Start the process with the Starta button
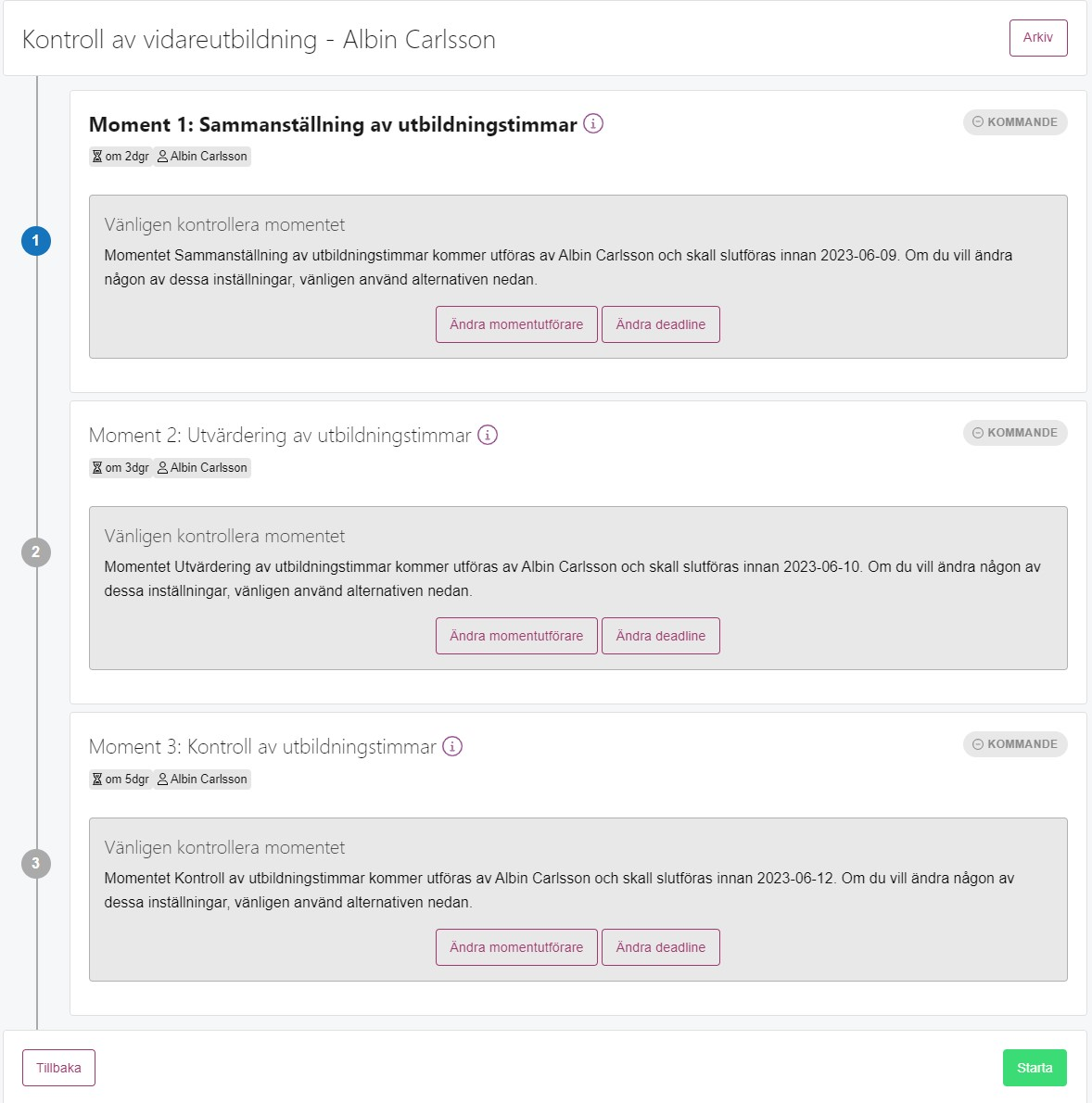 click(1035, 1068)
